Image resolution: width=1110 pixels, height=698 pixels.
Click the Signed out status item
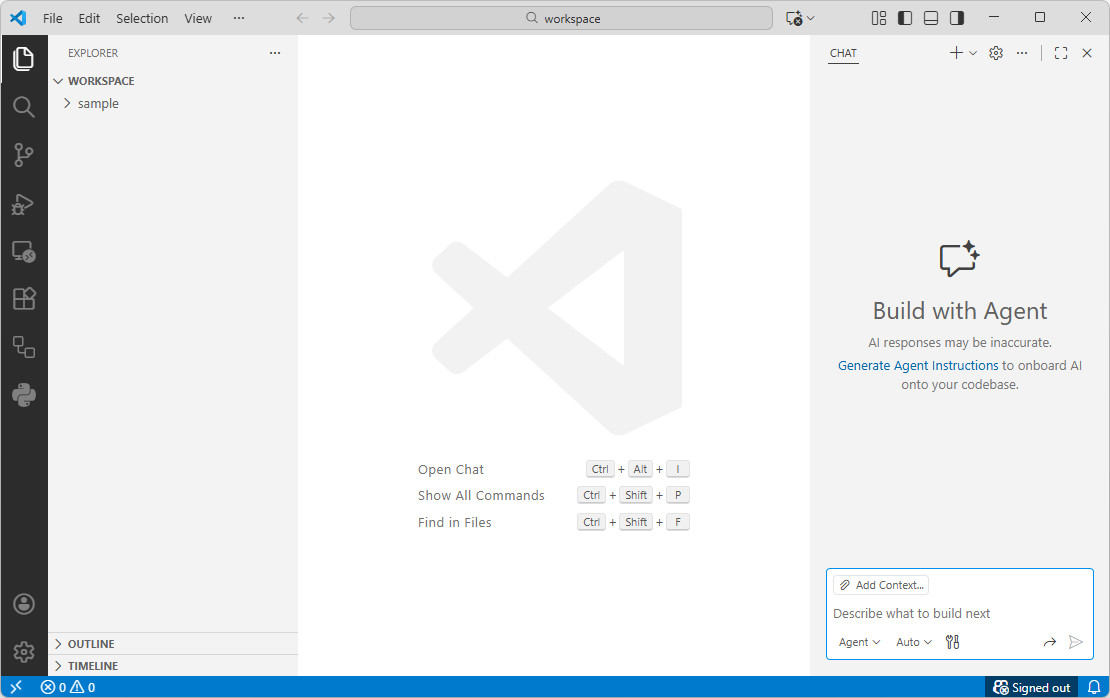1031,687
